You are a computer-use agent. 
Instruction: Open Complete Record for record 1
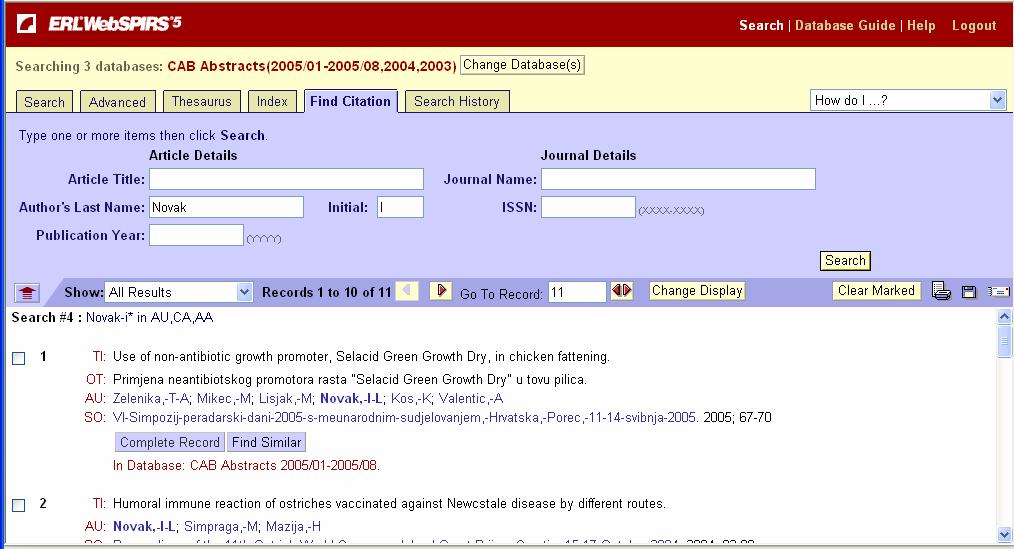pyautogui.click(x=169, y=442)
